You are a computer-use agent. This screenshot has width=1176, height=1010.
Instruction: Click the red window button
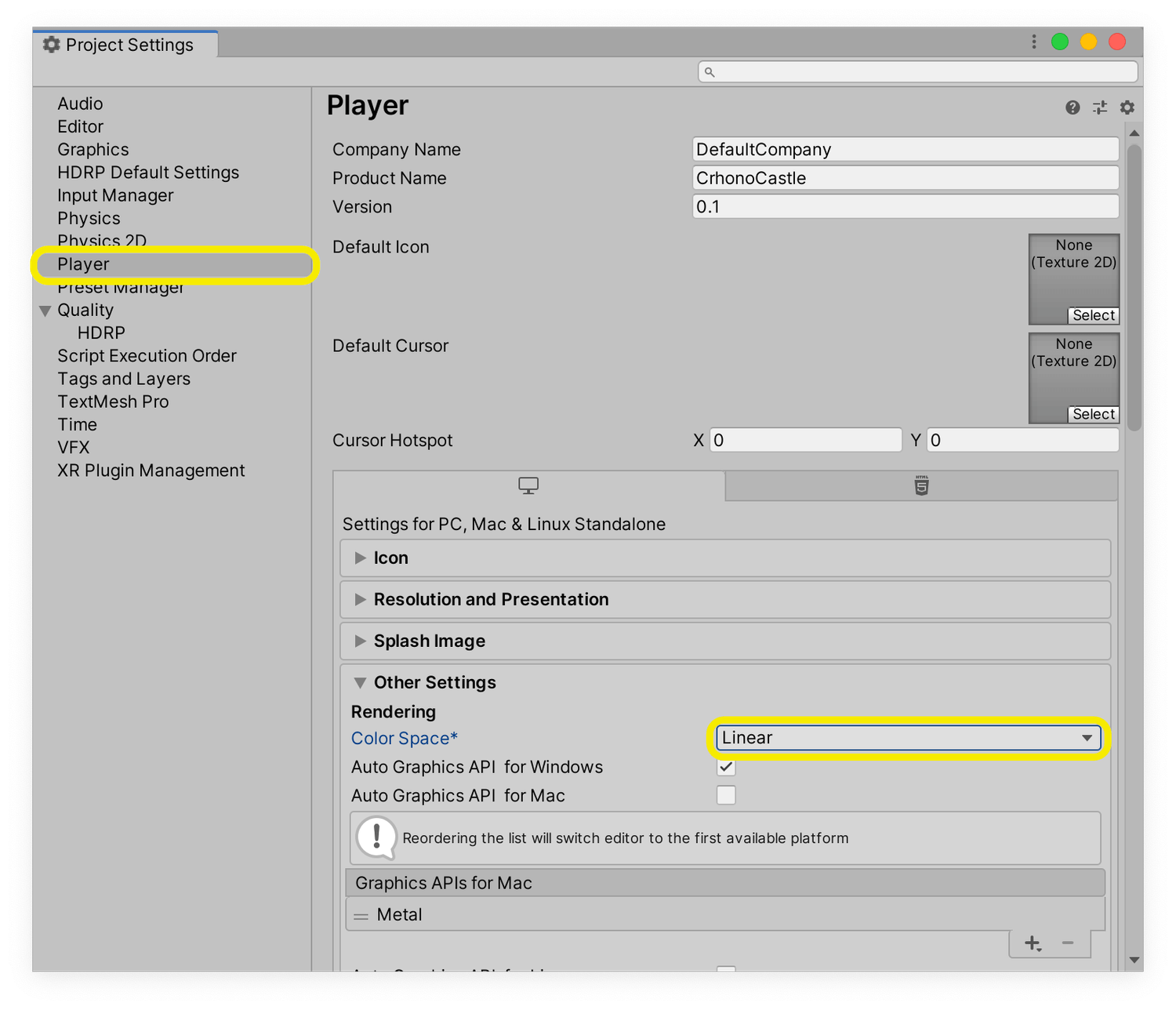coord(1117,42)
